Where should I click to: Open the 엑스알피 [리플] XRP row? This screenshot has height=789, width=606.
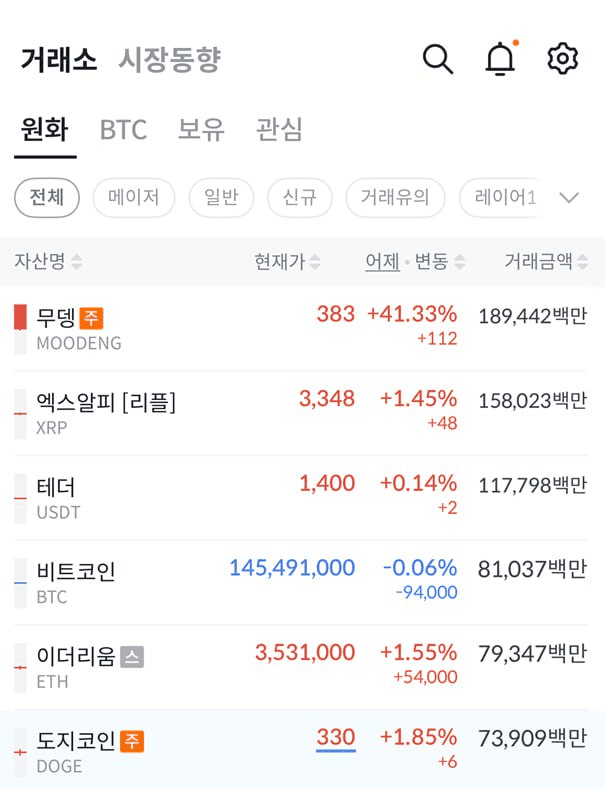(301, 414)
